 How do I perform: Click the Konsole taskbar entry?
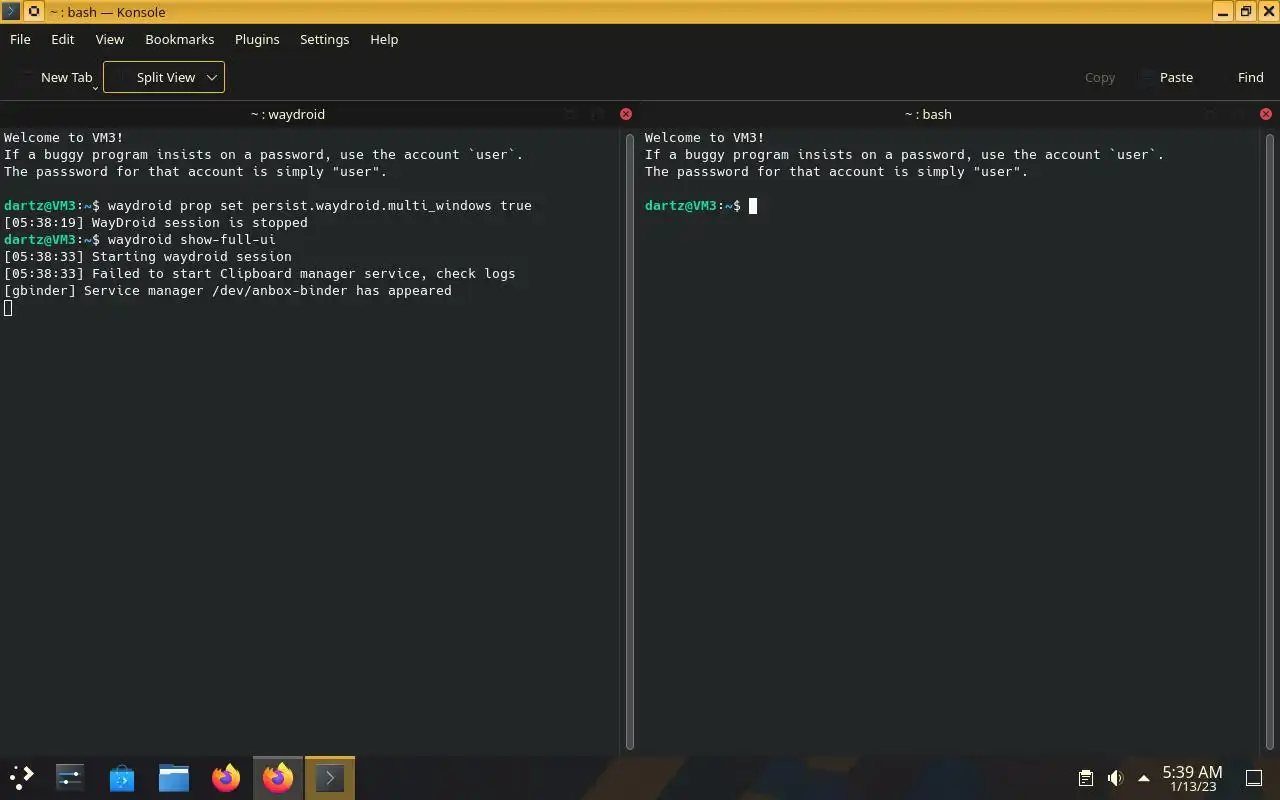tap(330, 777)
